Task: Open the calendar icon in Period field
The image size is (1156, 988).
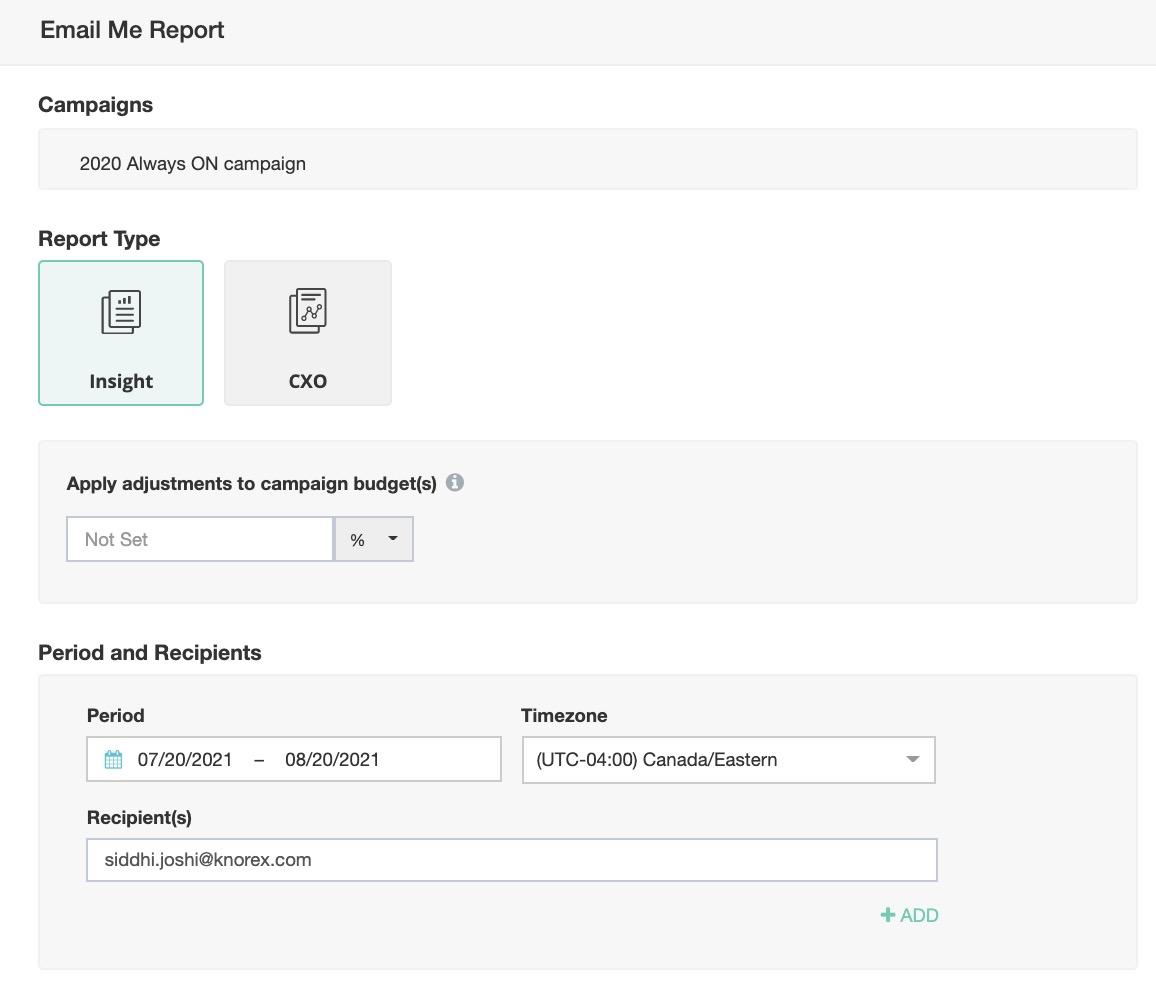Action: 113,760
